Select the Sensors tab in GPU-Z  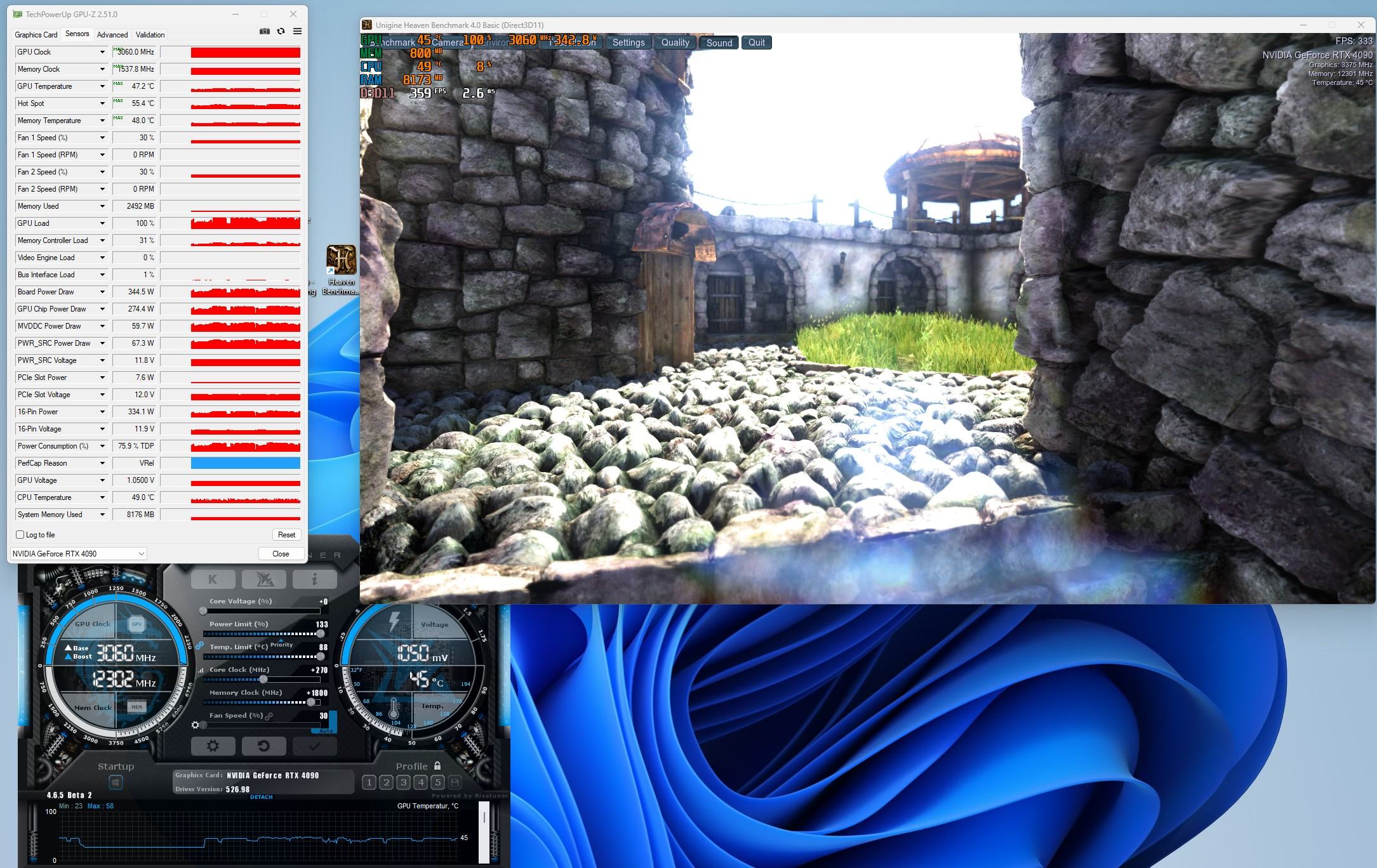coord(77,34)
